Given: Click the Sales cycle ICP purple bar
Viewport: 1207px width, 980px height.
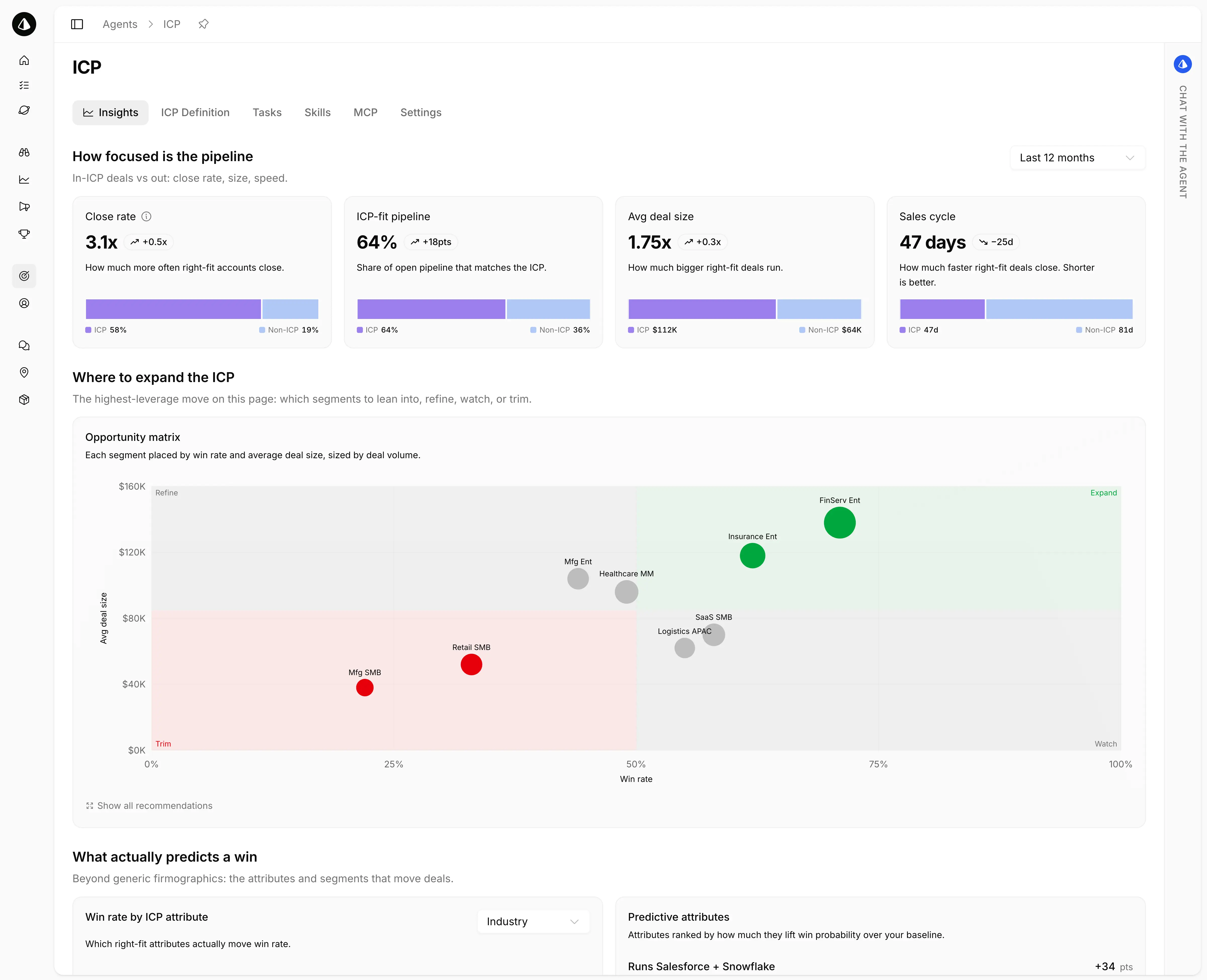Looking at the screenshot, I should [x=942, y=309].
